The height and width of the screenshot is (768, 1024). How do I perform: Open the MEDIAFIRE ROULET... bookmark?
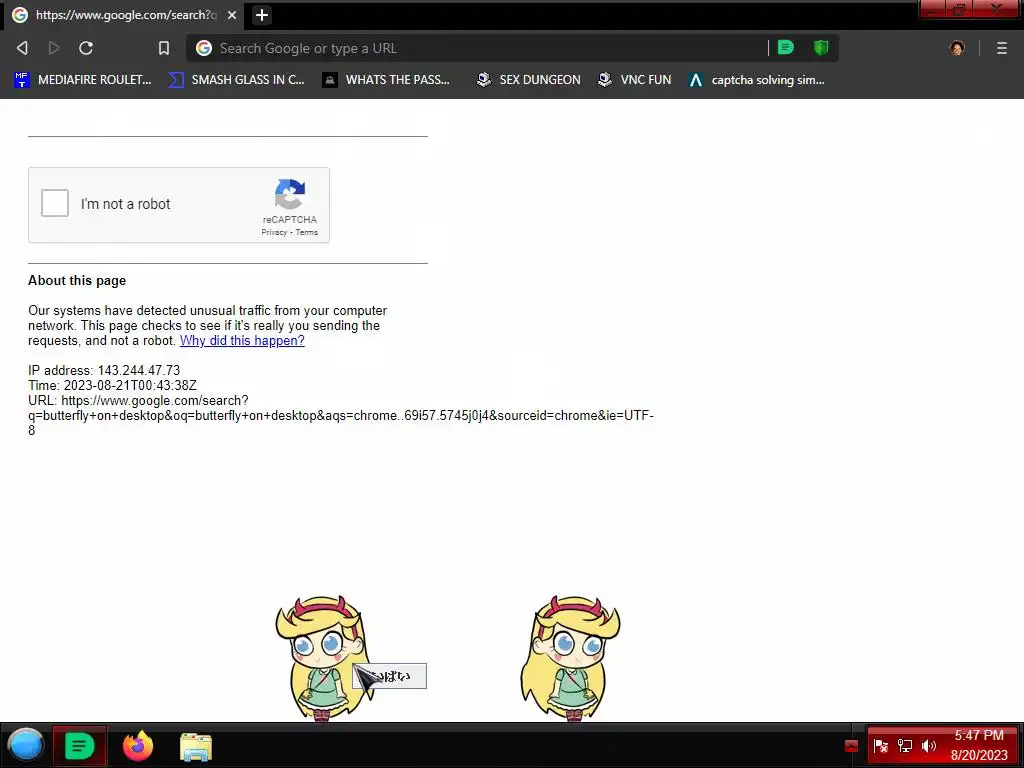83,80
